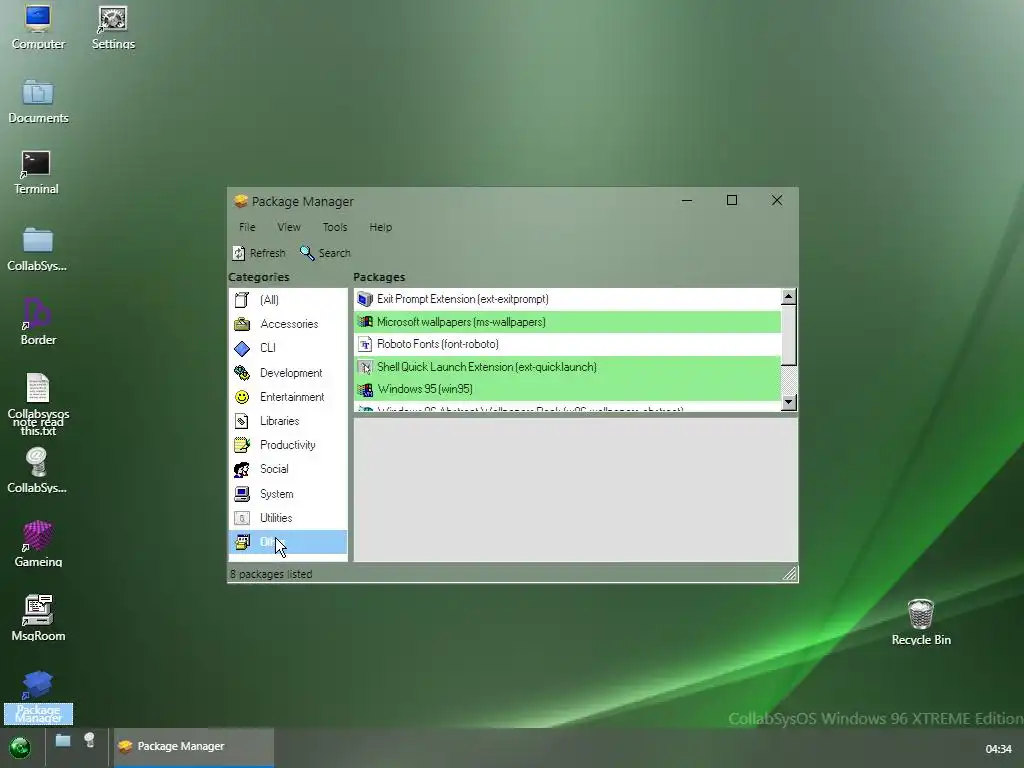1024x768 pixels.
Task: Select Roboto Fonts (font-roboto) package row
Action: pos(568,344)
